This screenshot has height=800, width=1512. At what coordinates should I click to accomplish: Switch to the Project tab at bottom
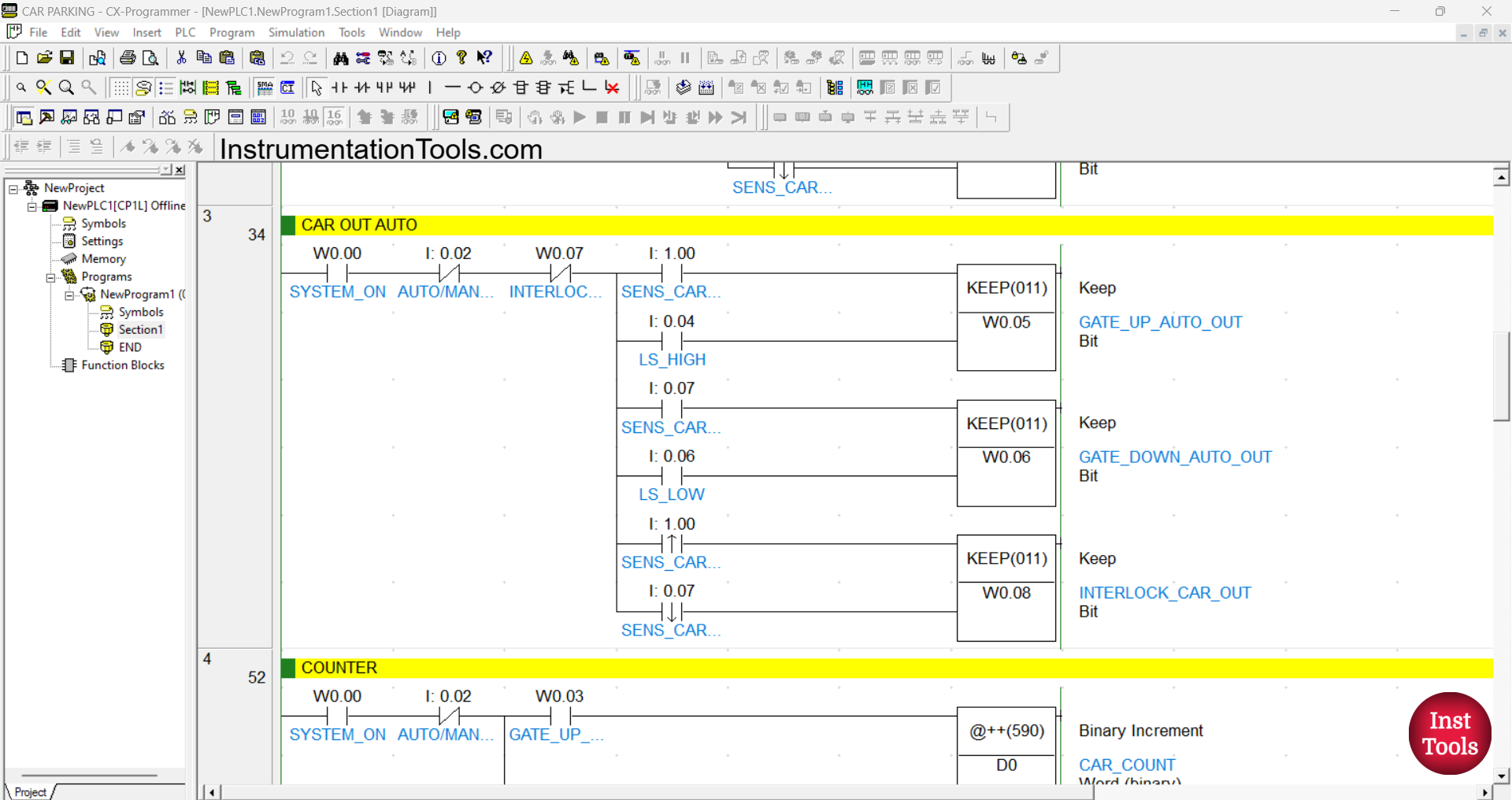point(30,791)
